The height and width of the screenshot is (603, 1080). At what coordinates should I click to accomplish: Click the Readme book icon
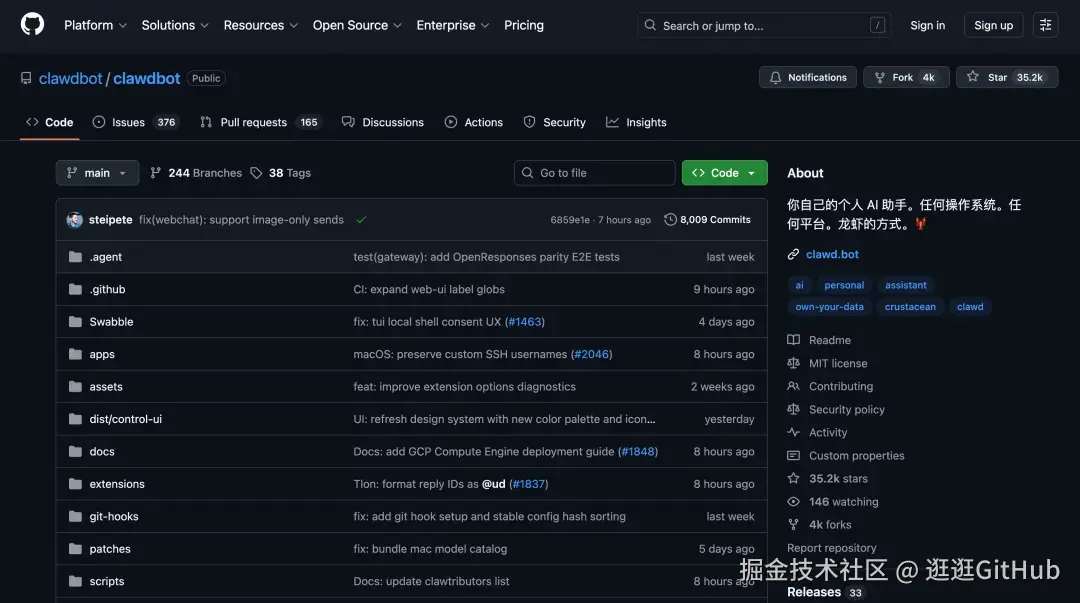pos(793,340)
